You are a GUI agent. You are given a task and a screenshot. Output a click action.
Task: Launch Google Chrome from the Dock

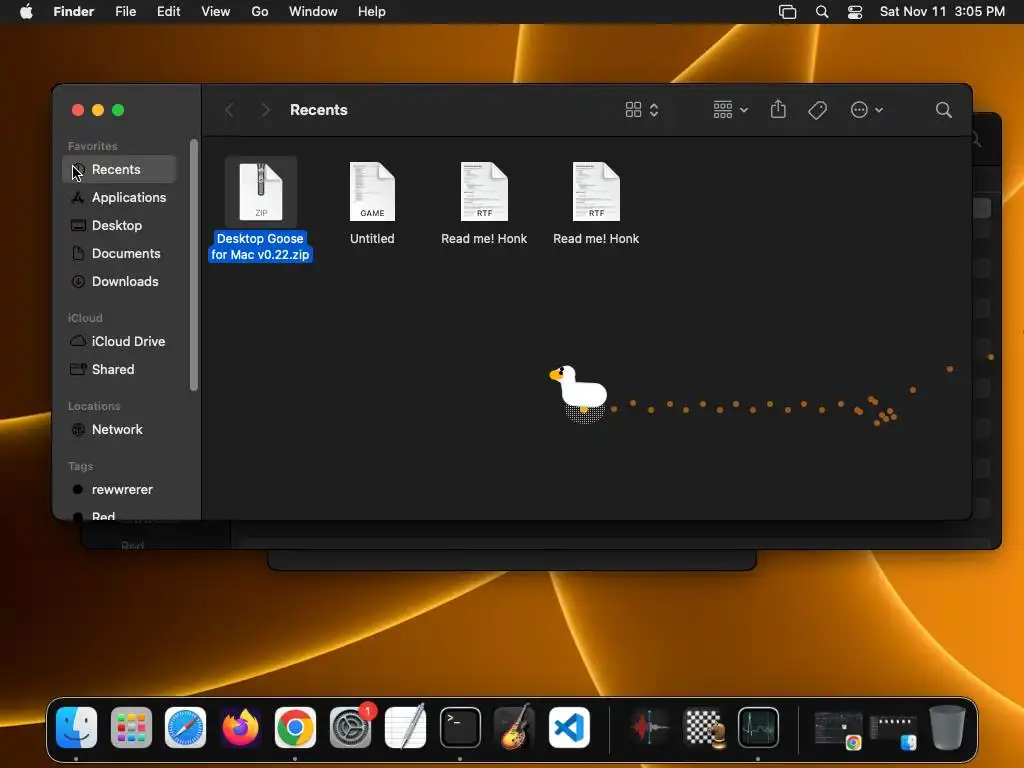tap(295, 727)
